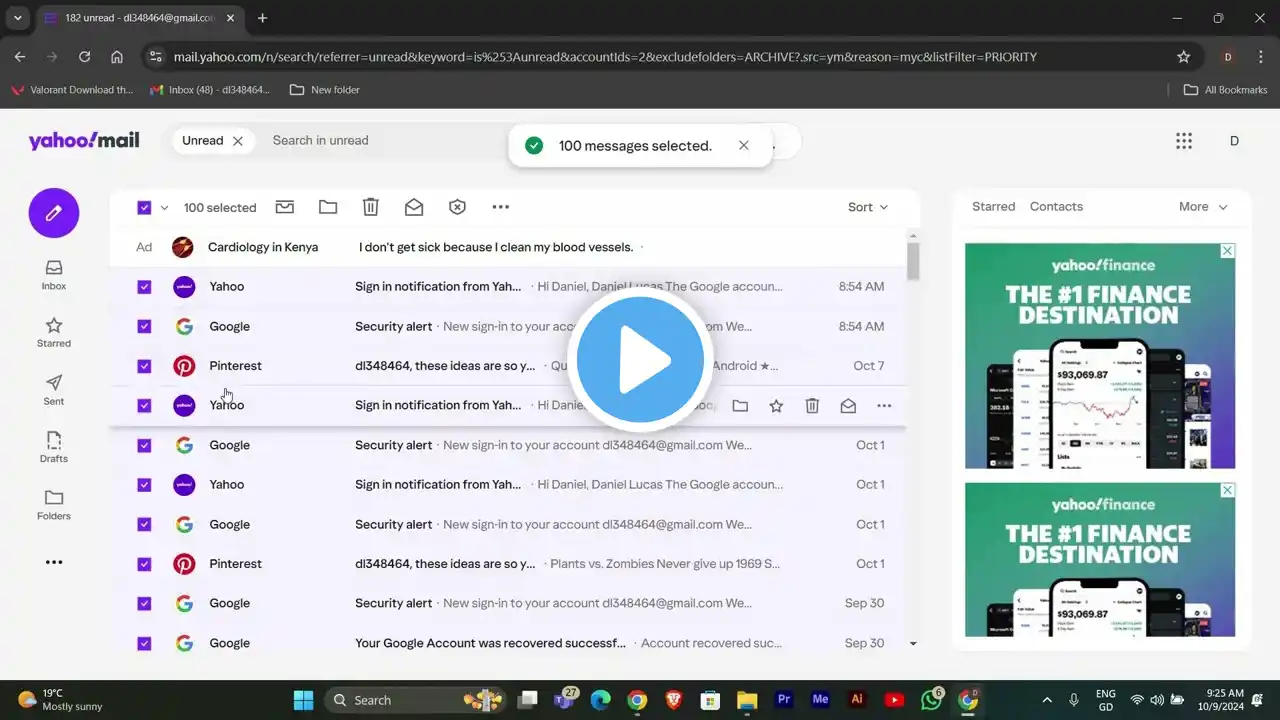
Task: Click the browser address bar URL
Action: 605,57
